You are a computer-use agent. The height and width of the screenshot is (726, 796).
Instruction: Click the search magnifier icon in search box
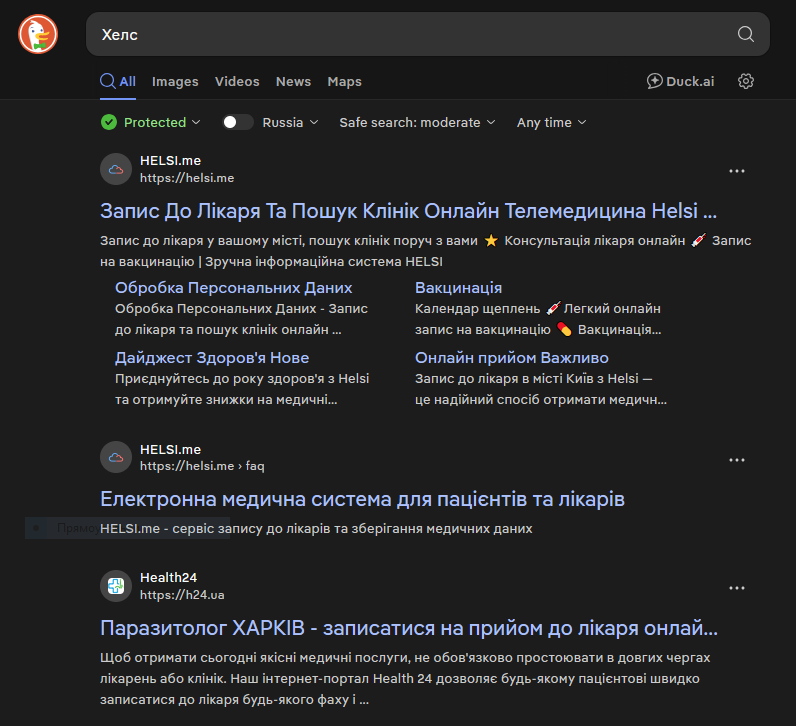[x=745, y=34]
